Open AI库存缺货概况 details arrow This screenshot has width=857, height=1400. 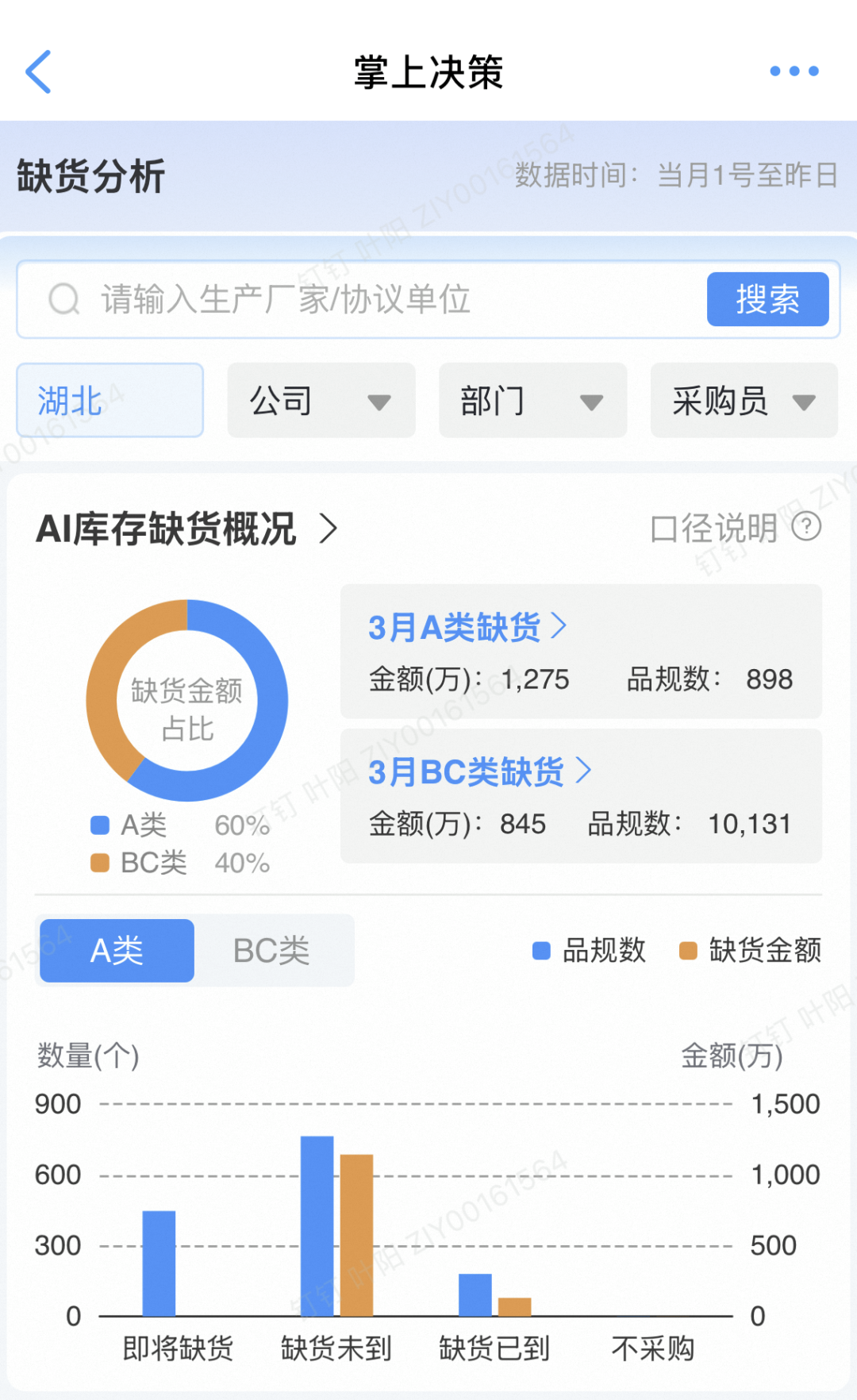coord(329,529)
